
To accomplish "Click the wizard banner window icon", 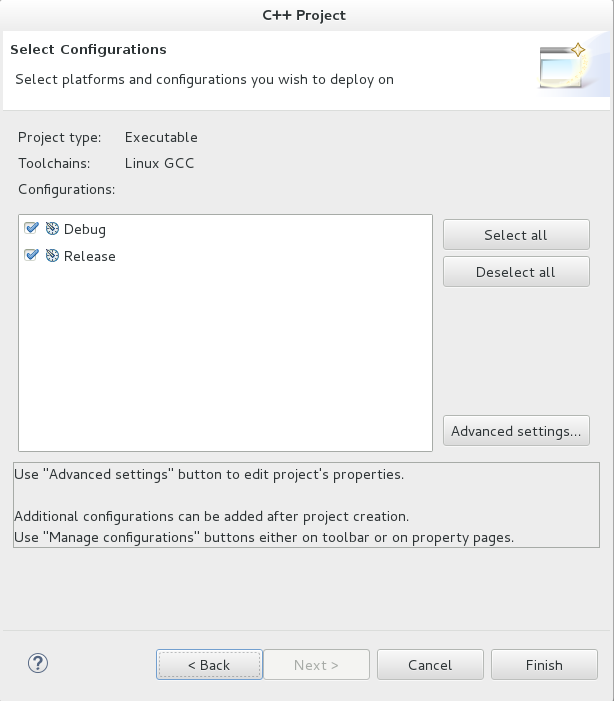I will coord(563,65).
